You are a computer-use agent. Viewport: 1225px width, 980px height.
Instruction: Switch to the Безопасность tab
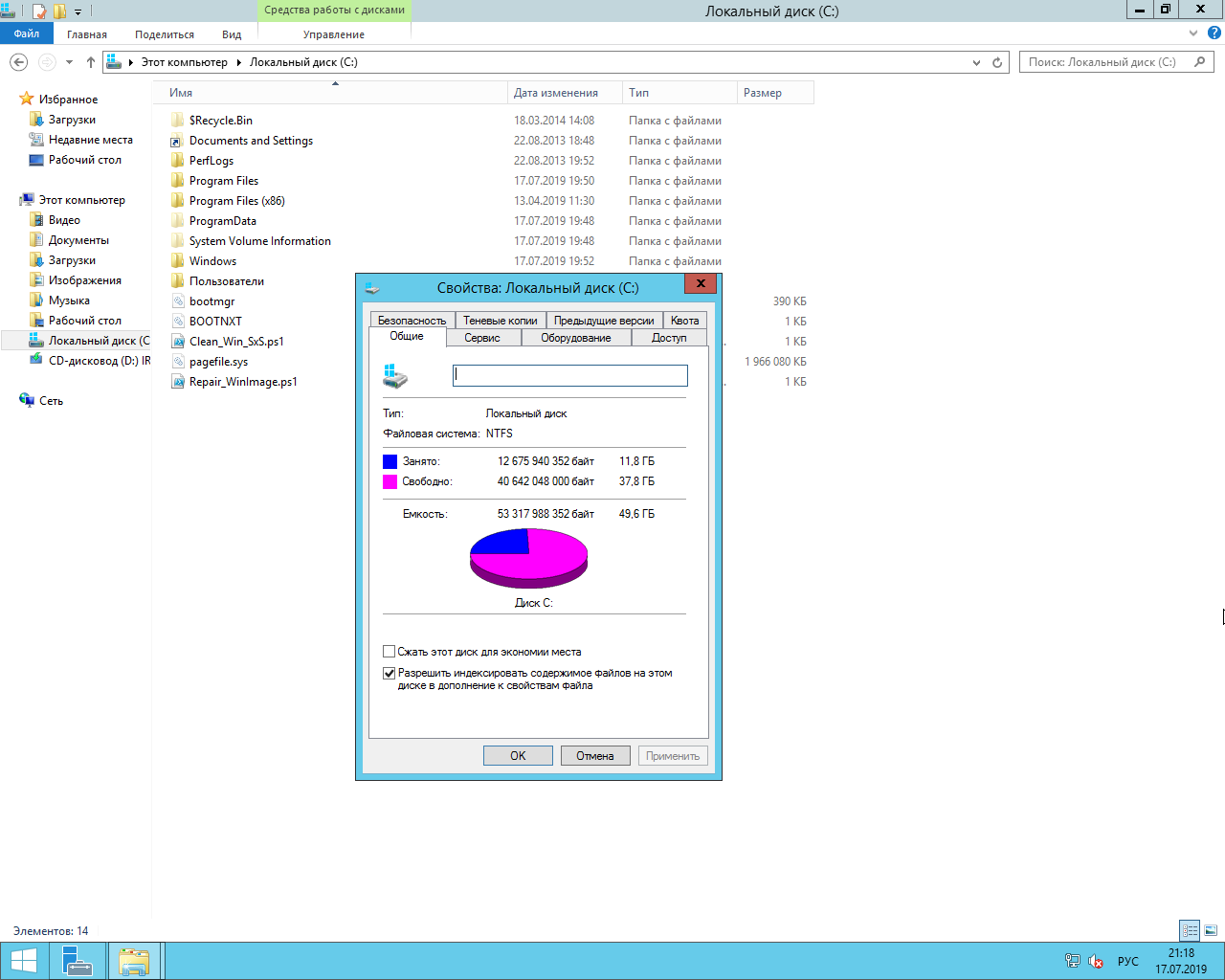coord(412,321)
